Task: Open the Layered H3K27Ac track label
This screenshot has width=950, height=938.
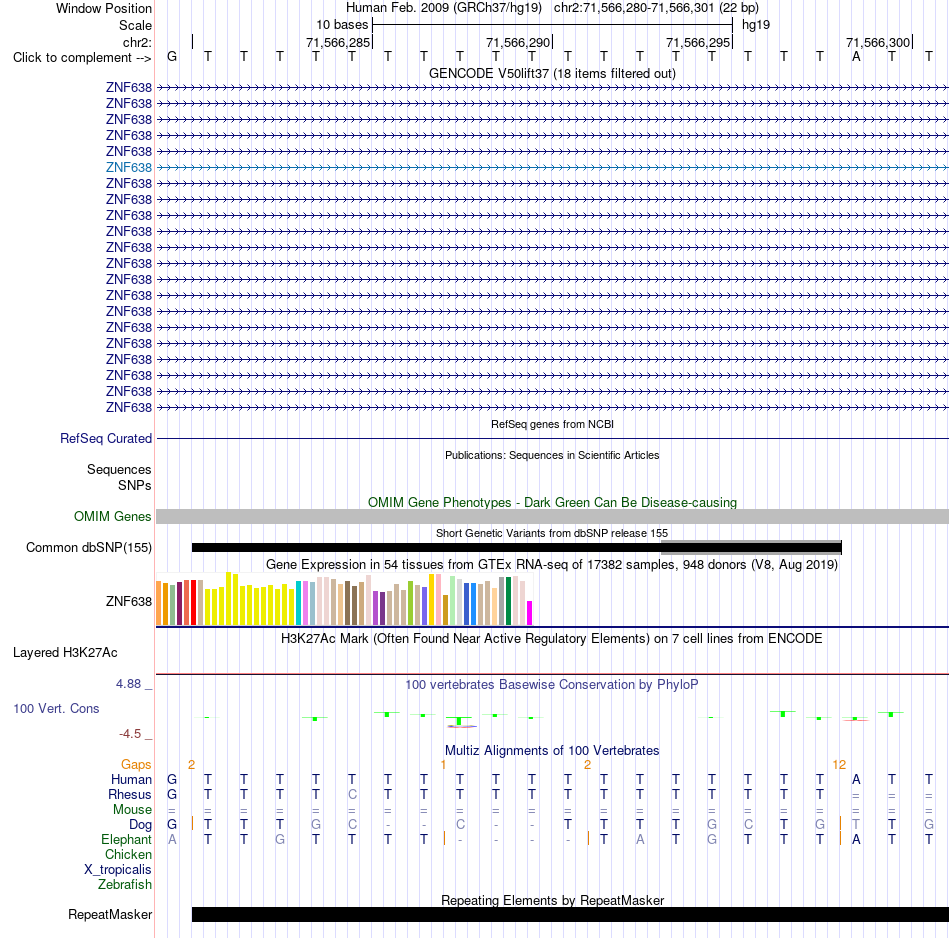Action: (65, 653)
